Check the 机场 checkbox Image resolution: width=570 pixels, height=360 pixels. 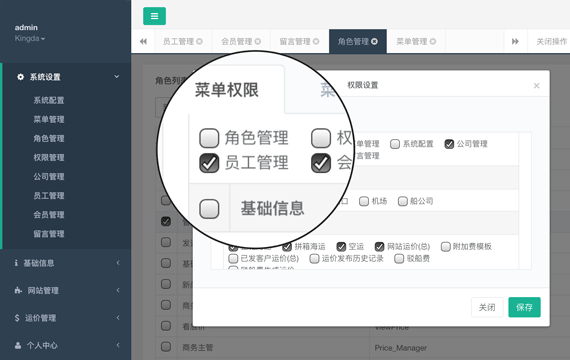pos(364,201)
